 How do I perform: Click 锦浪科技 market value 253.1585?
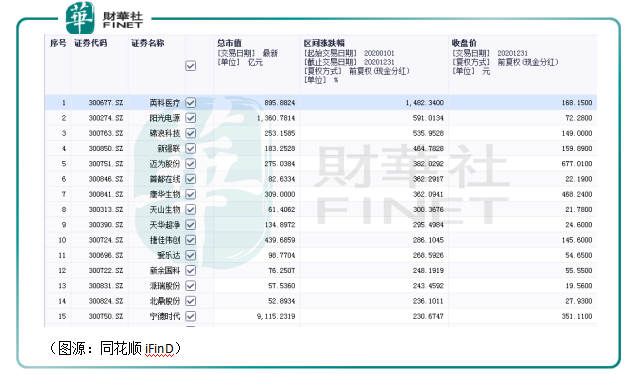coord(280,133)
